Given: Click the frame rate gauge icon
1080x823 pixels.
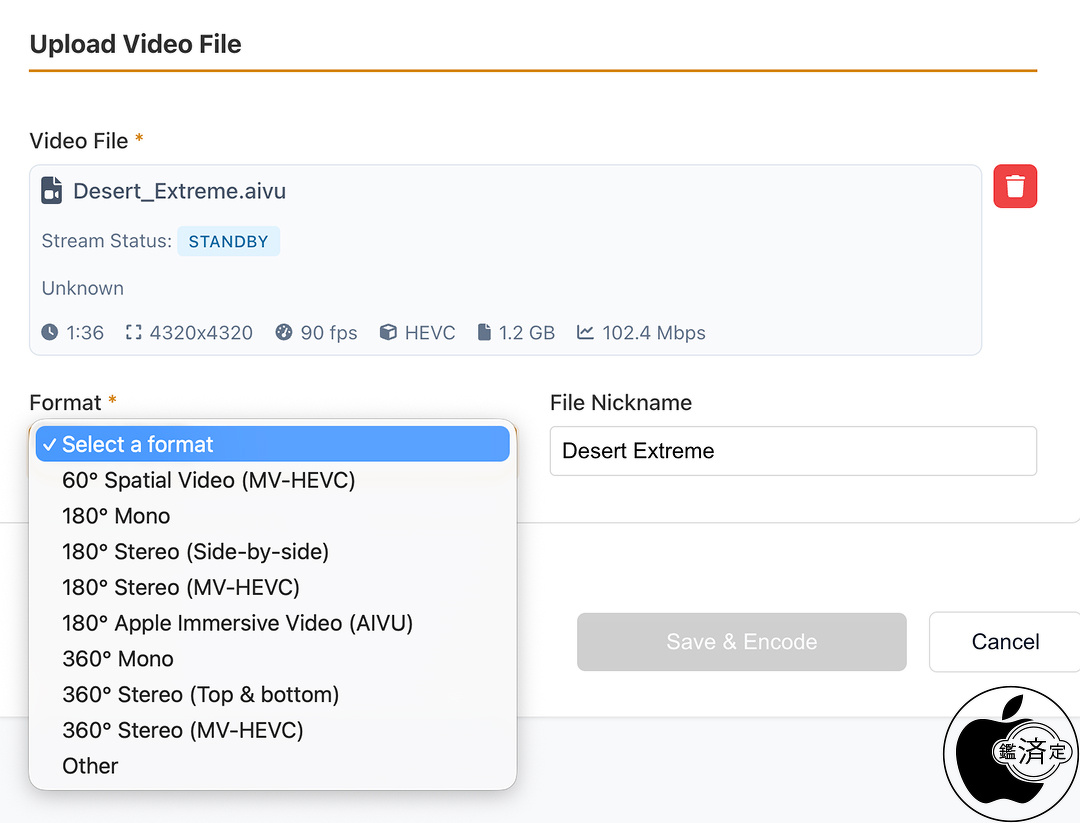Looking at the screenshot, I should (x=284, y=333).
